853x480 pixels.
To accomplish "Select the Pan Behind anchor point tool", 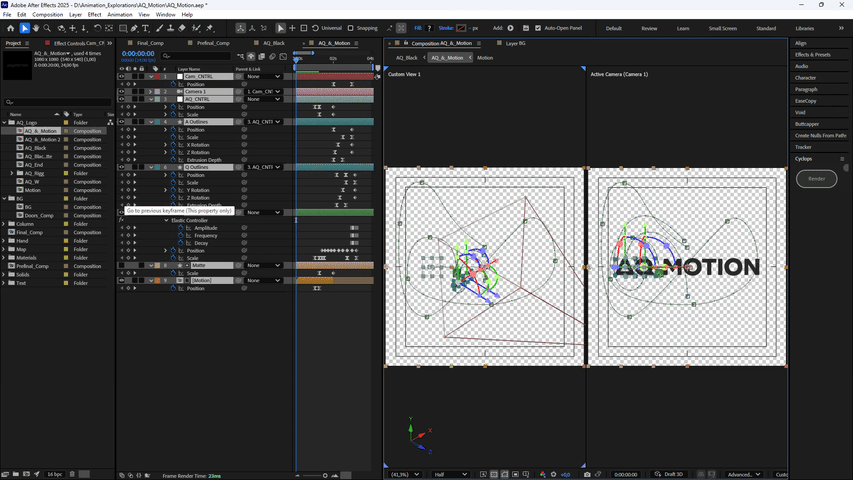I will pyautogui.click(x=109, y=28).
